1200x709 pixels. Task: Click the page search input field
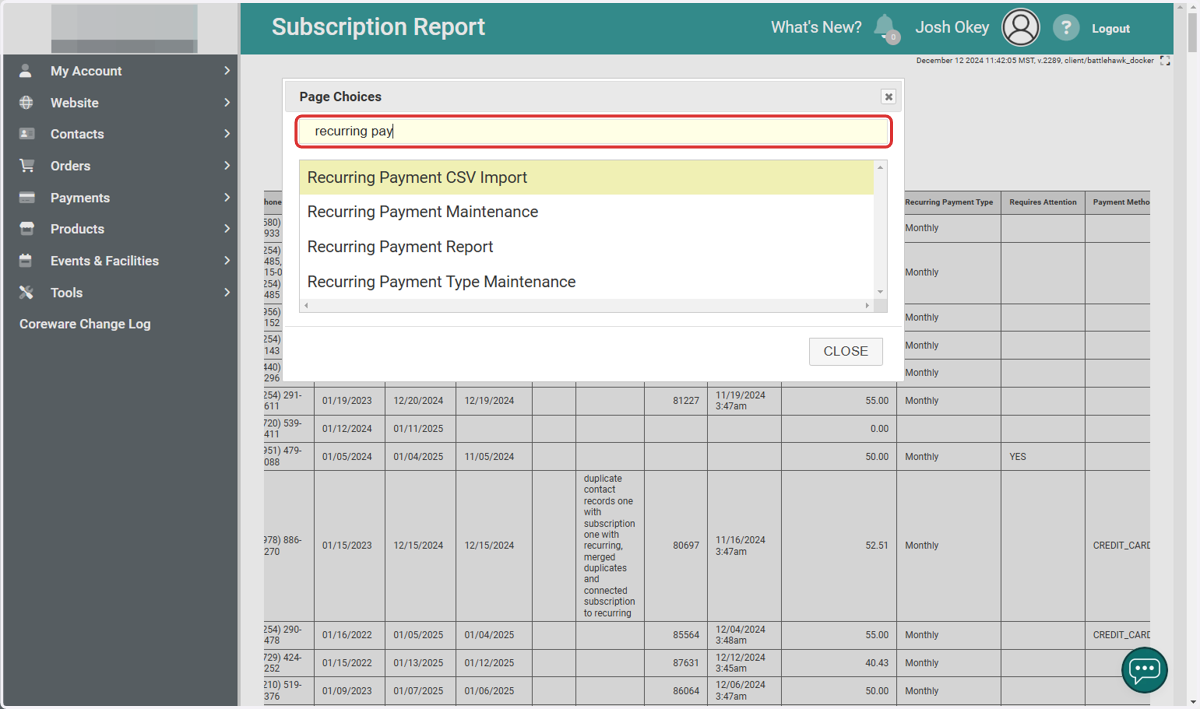tap(593, 131)
